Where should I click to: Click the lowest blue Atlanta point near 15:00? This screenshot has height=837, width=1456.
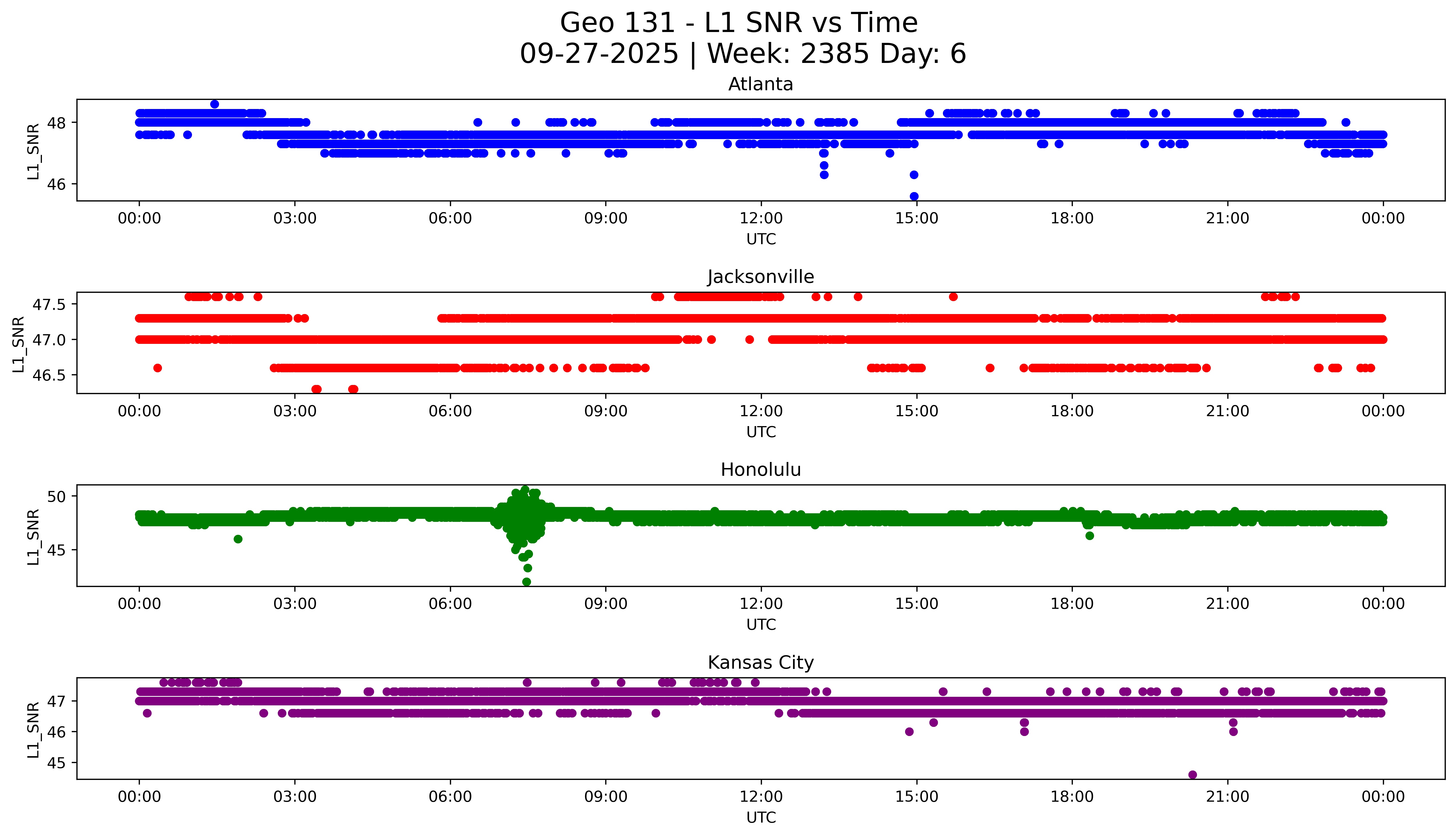[x=914, y=196]
